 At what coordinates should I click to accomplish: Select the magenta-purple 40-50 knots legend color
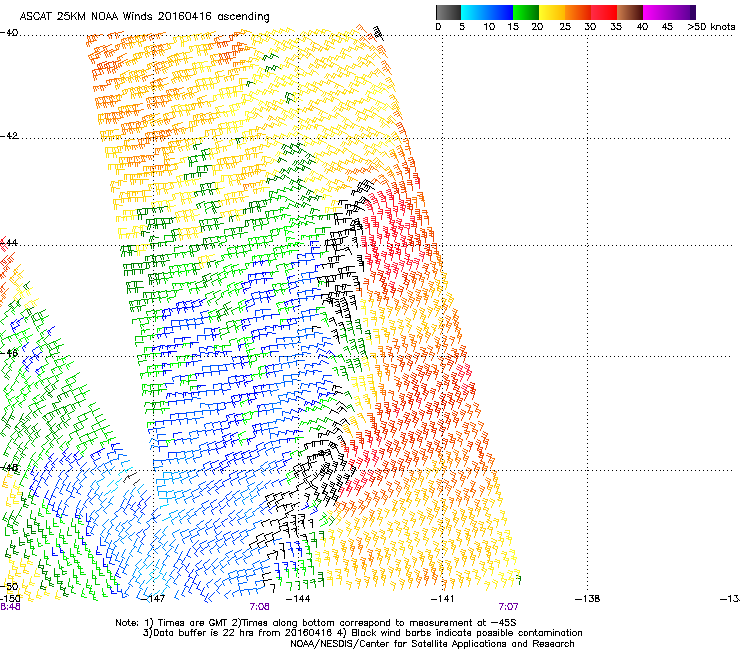point(669,12)
